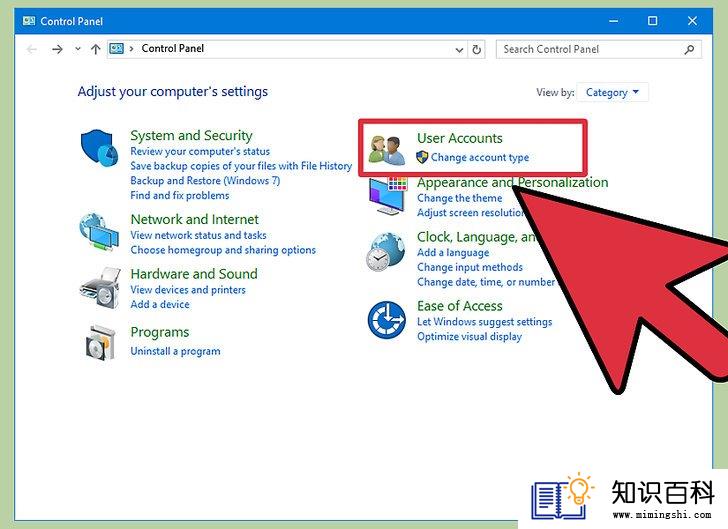Open User Accounts people icon

386,150
